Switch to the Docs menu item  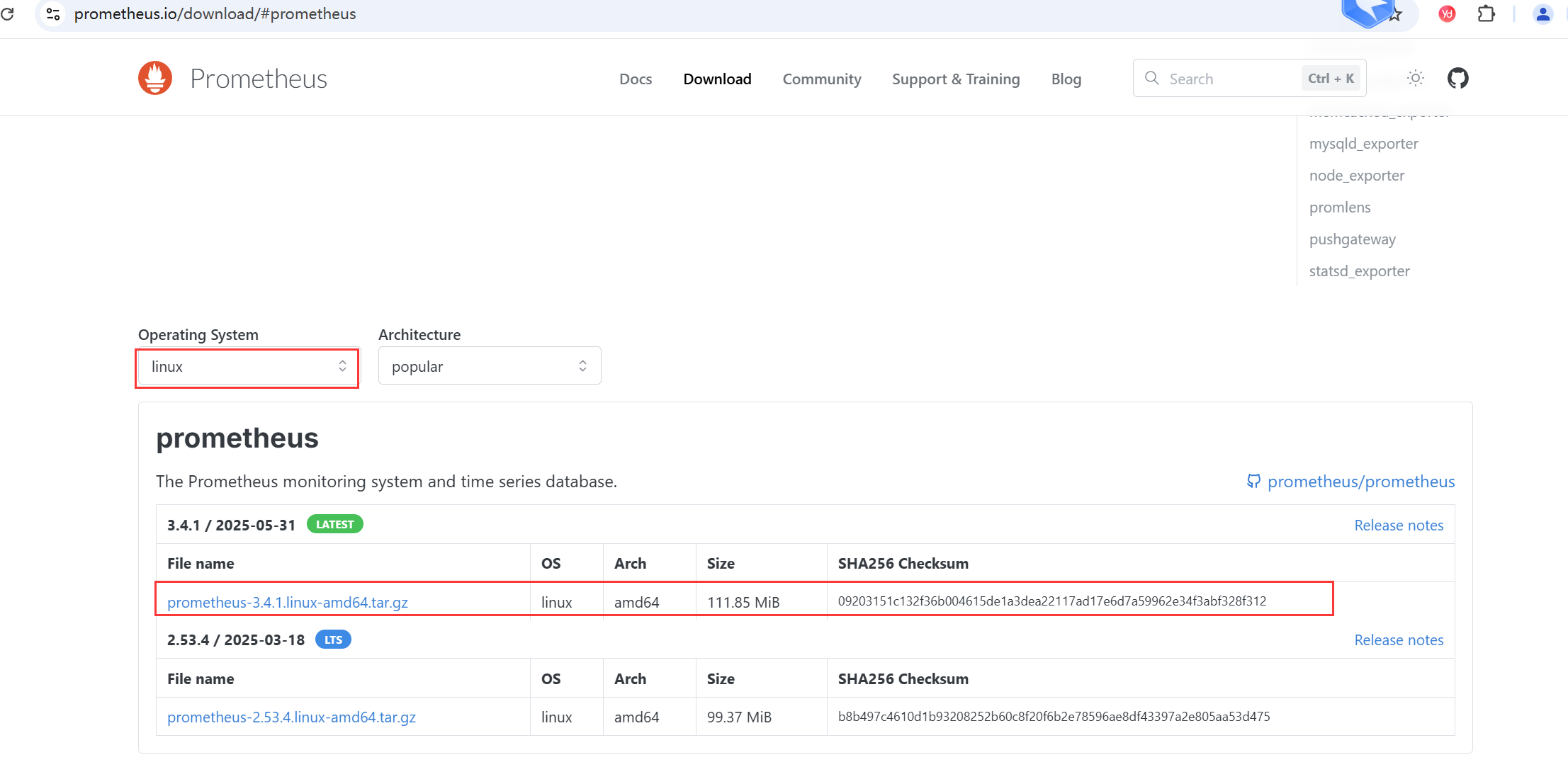(x=635, y=79)
